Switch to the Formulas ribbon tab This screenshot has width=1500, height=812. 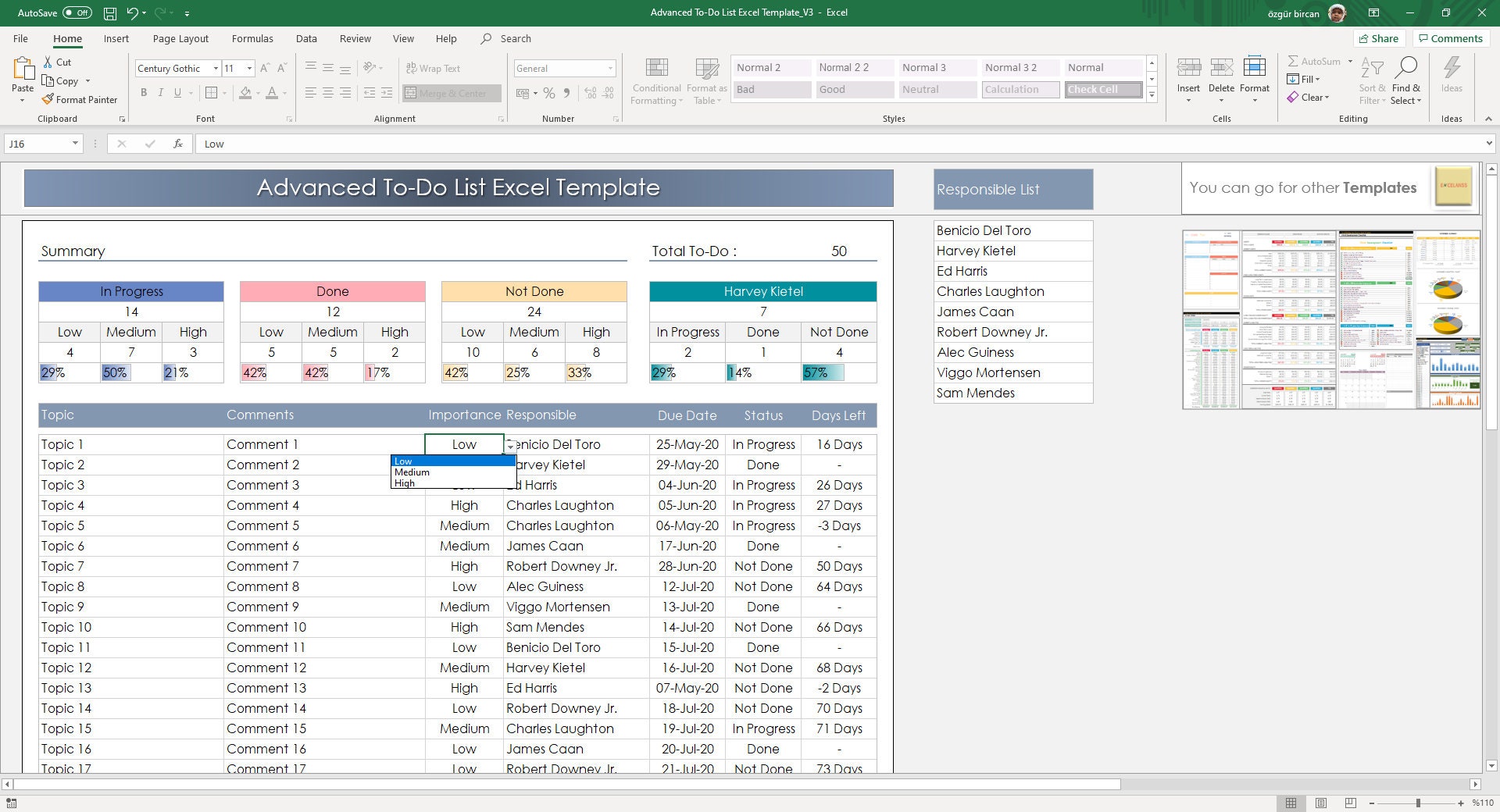tap(252, 38)
